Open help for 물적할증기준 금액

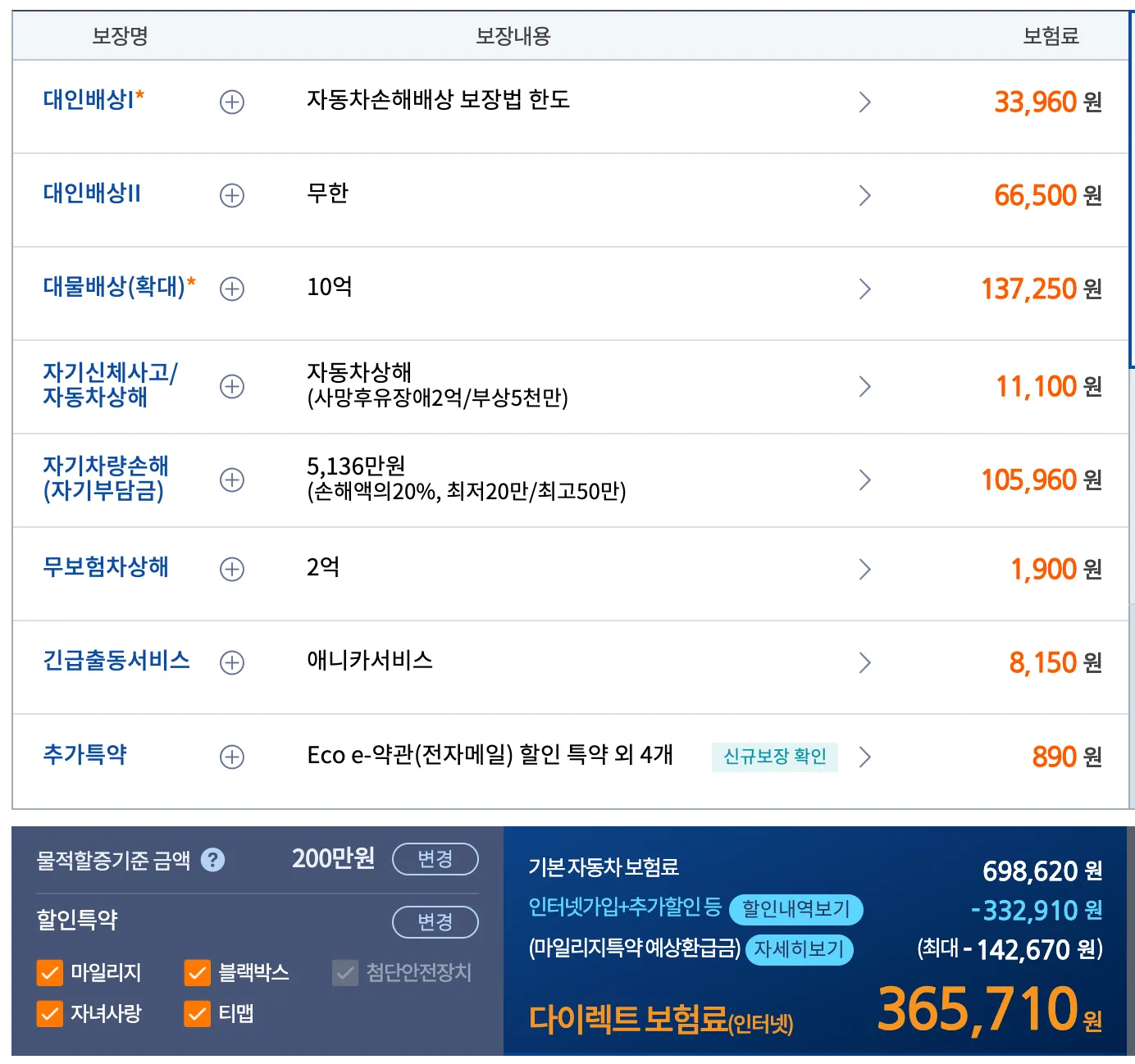pyautogui.click(x=214, y=859)
